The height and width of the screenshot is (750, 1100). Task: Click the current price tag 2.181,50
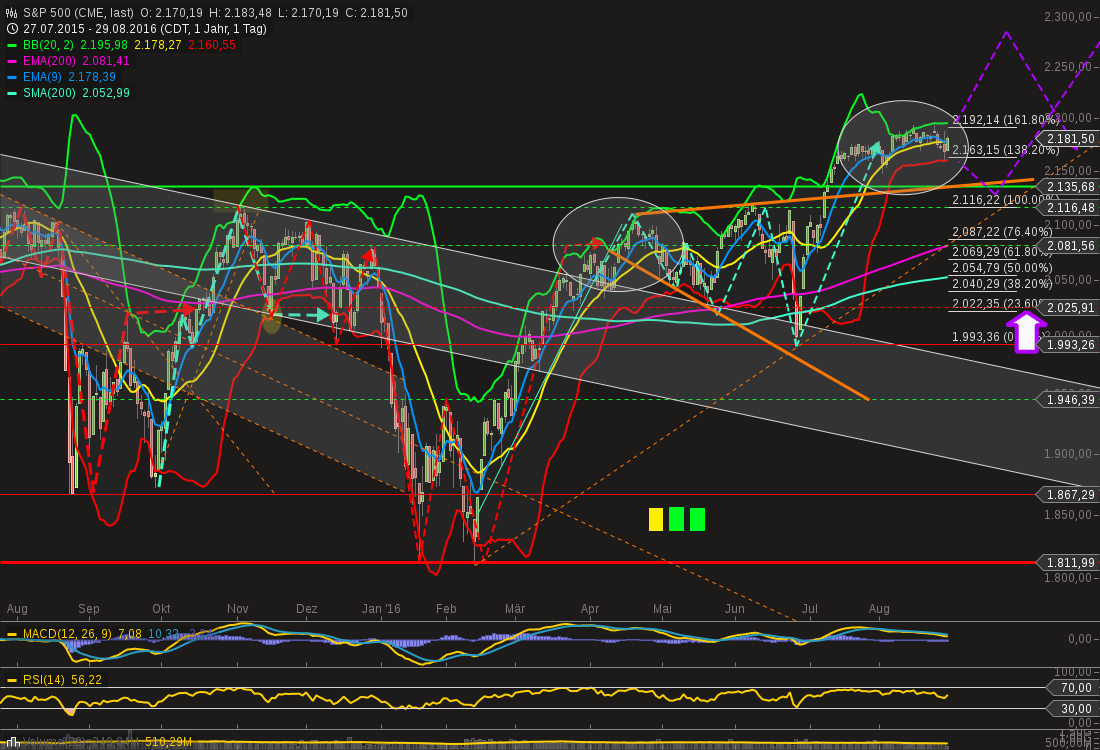(1068, 139)
